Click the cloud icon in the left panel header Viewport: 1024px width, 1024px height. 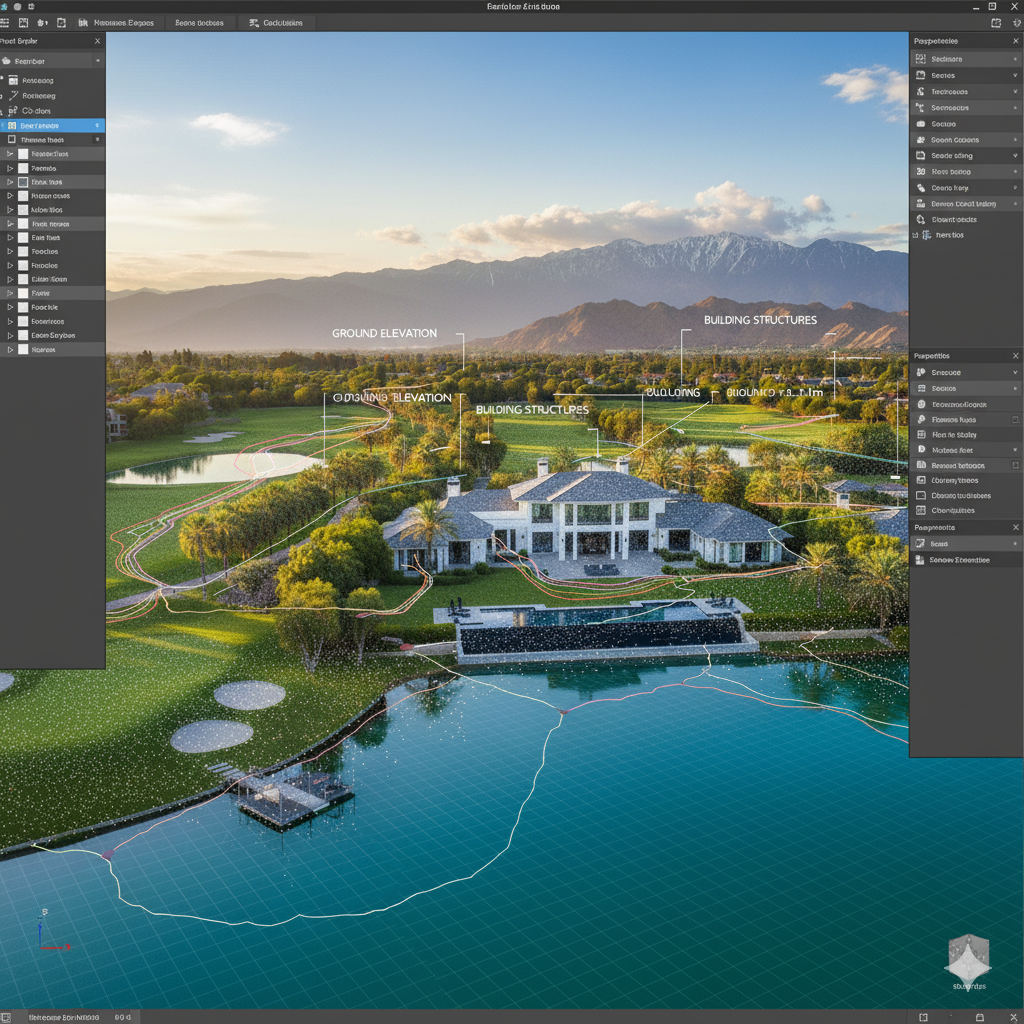click(x=8, y=61)
